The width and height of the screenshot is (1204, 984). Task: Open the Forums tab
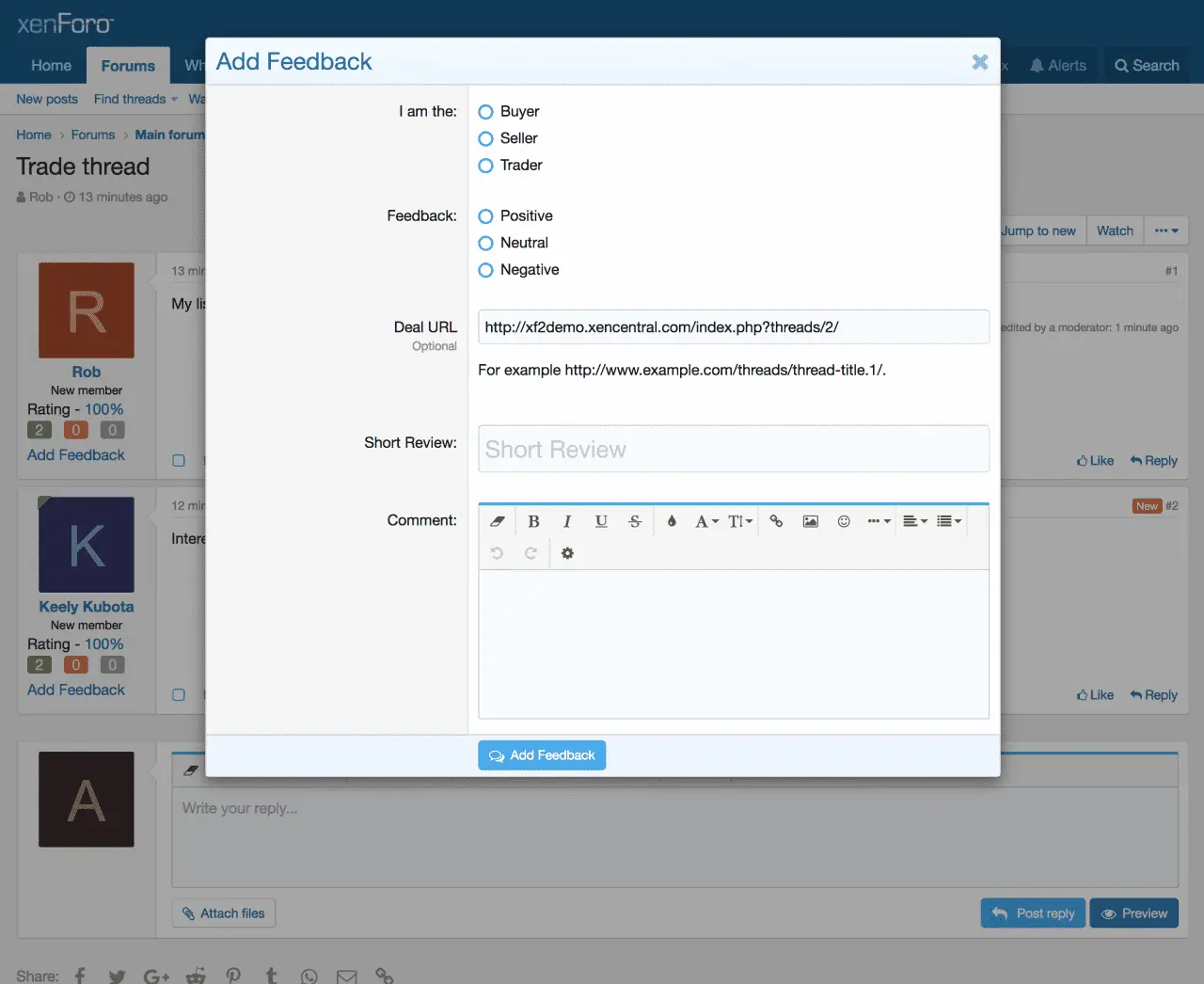point(128,66)
